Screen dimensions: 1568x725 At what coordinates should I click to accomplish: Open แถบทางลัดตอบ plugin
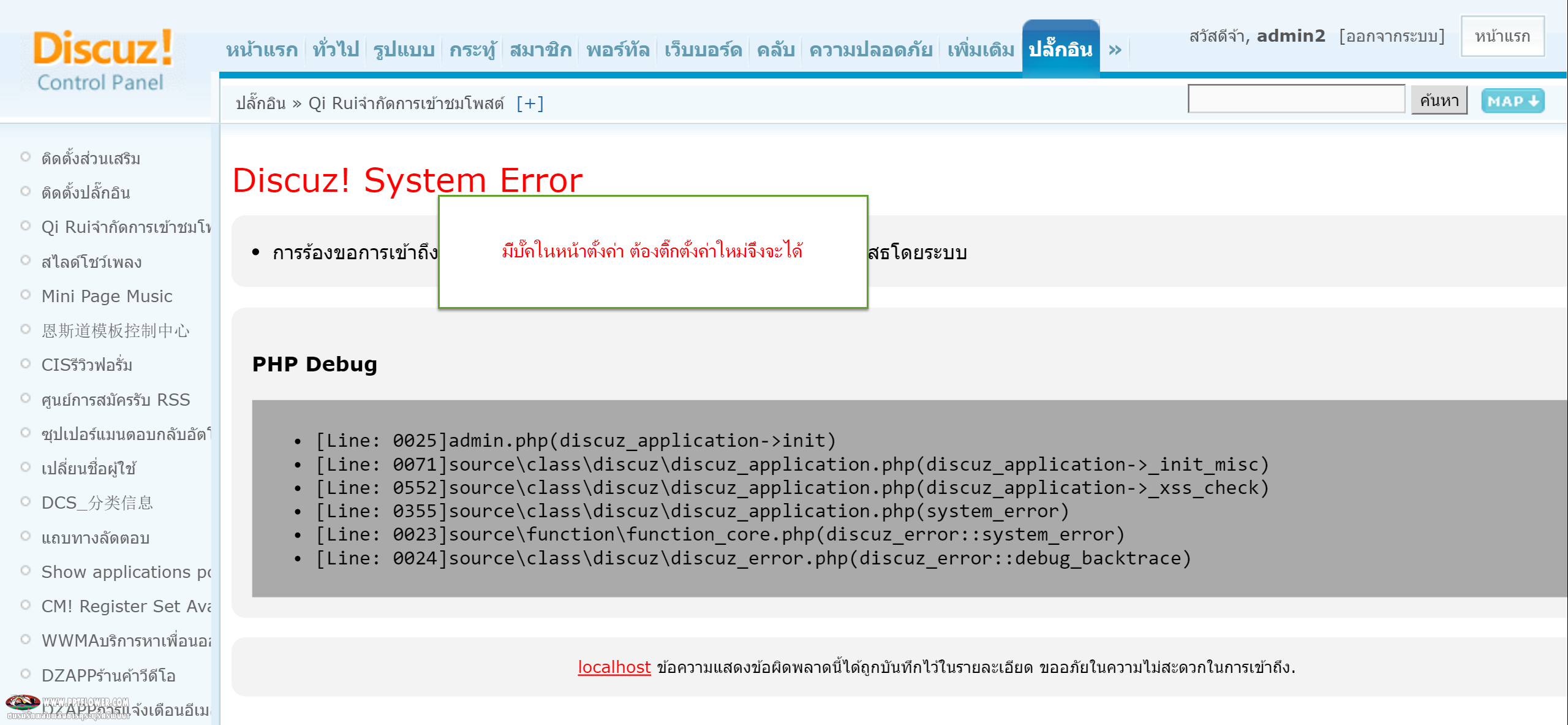(95, 537)
